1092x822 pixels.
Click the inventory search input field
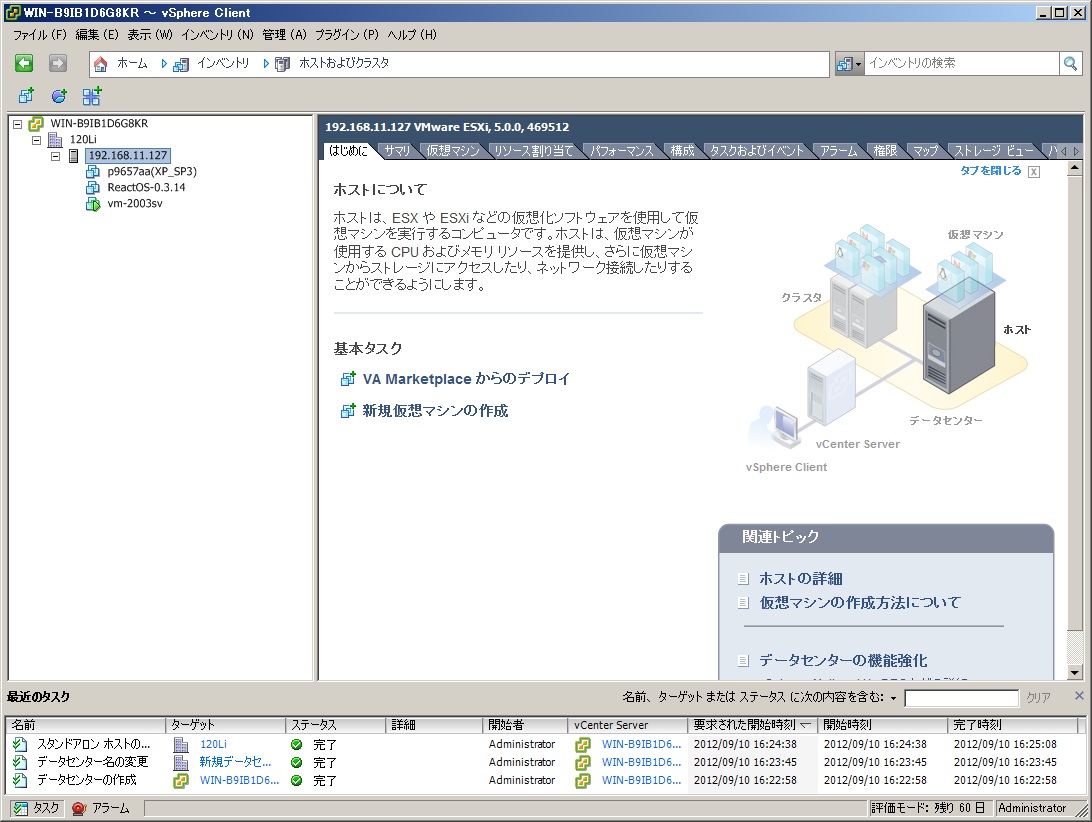(962, 63)
